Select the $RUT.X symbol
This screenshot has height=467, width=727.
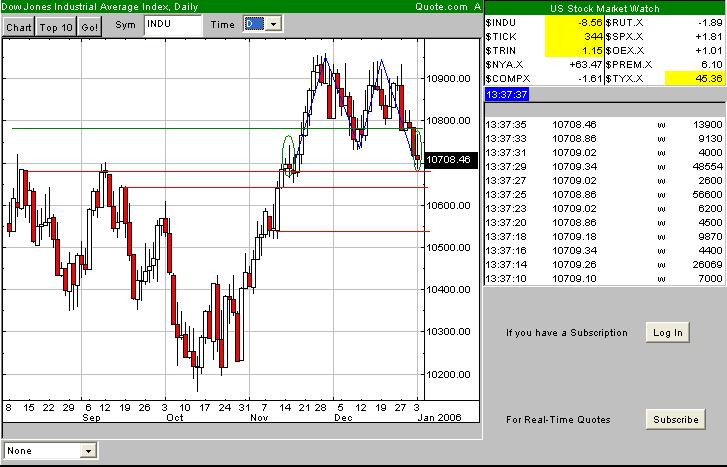click(x=624, y=23)
